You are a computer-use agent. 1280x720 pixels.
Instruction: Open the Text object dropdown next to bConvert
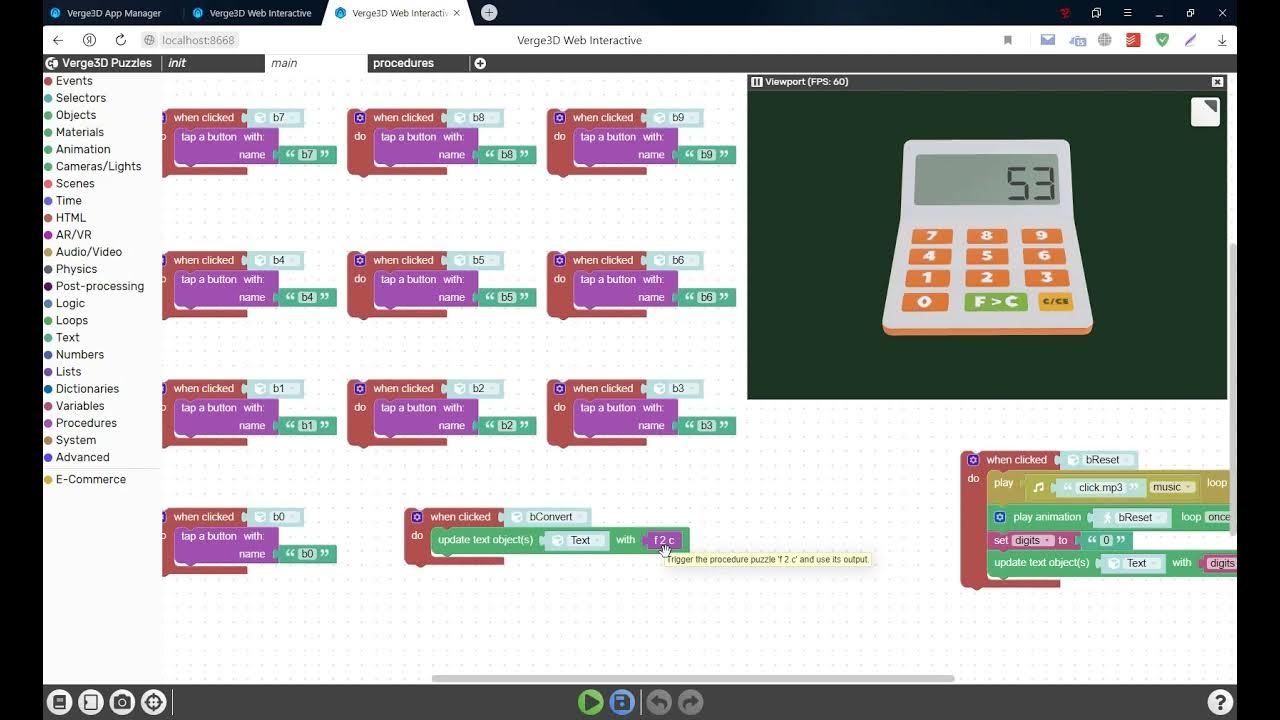[x=576, y=540]
